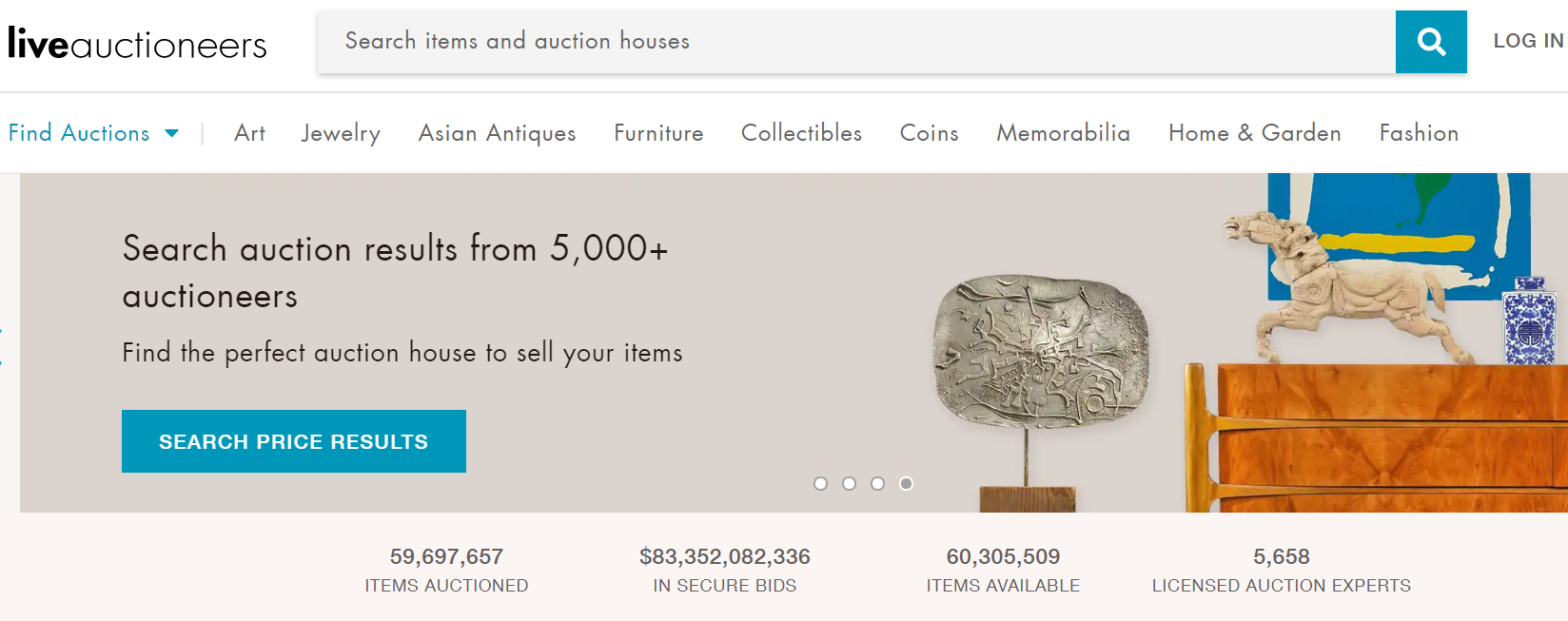Focus the search items and auction houses field
This screenshot has height=621, width=1568.
pos(856,42)
